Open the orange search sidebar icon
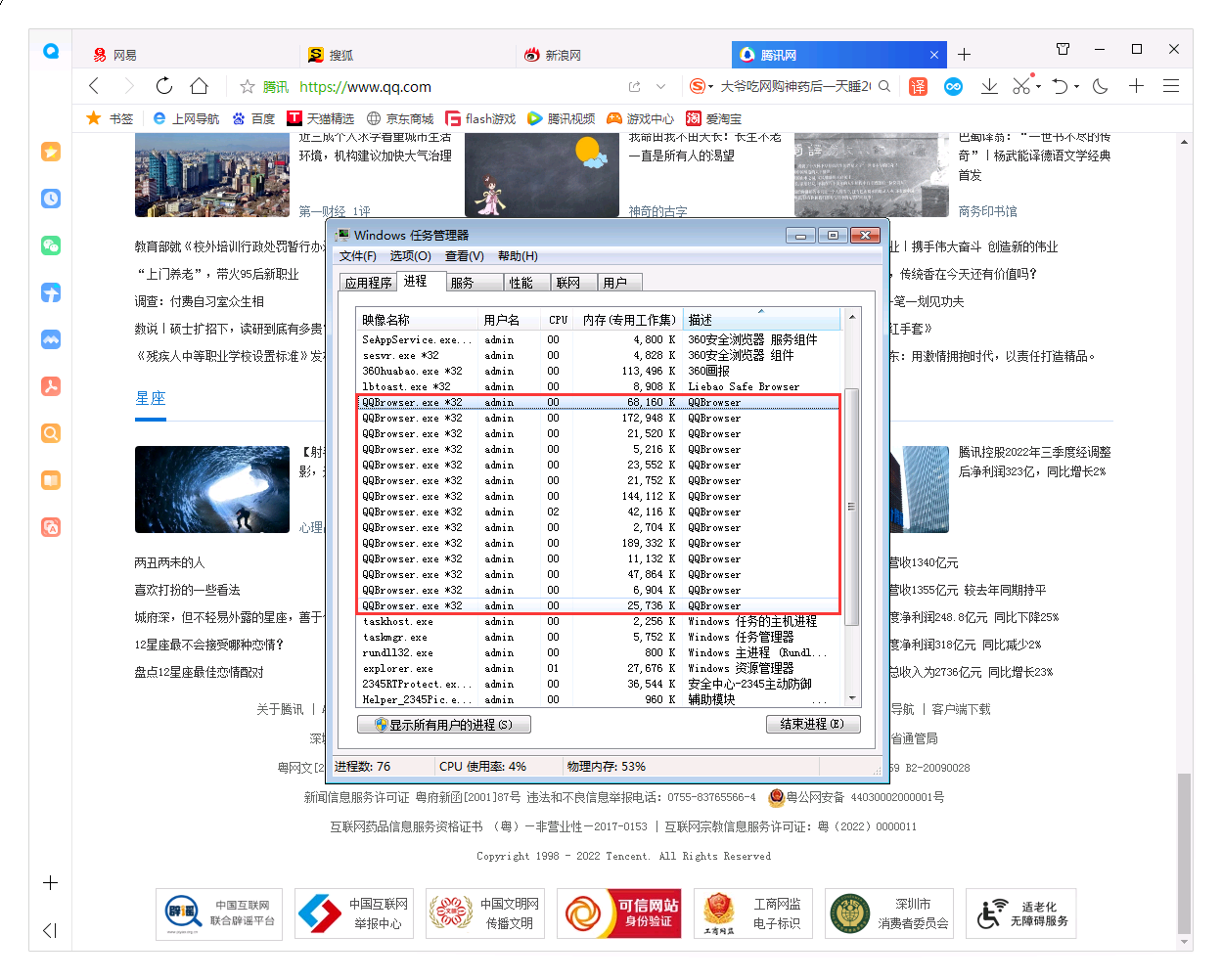This screenshot has height=980, width=1222. 51,433
